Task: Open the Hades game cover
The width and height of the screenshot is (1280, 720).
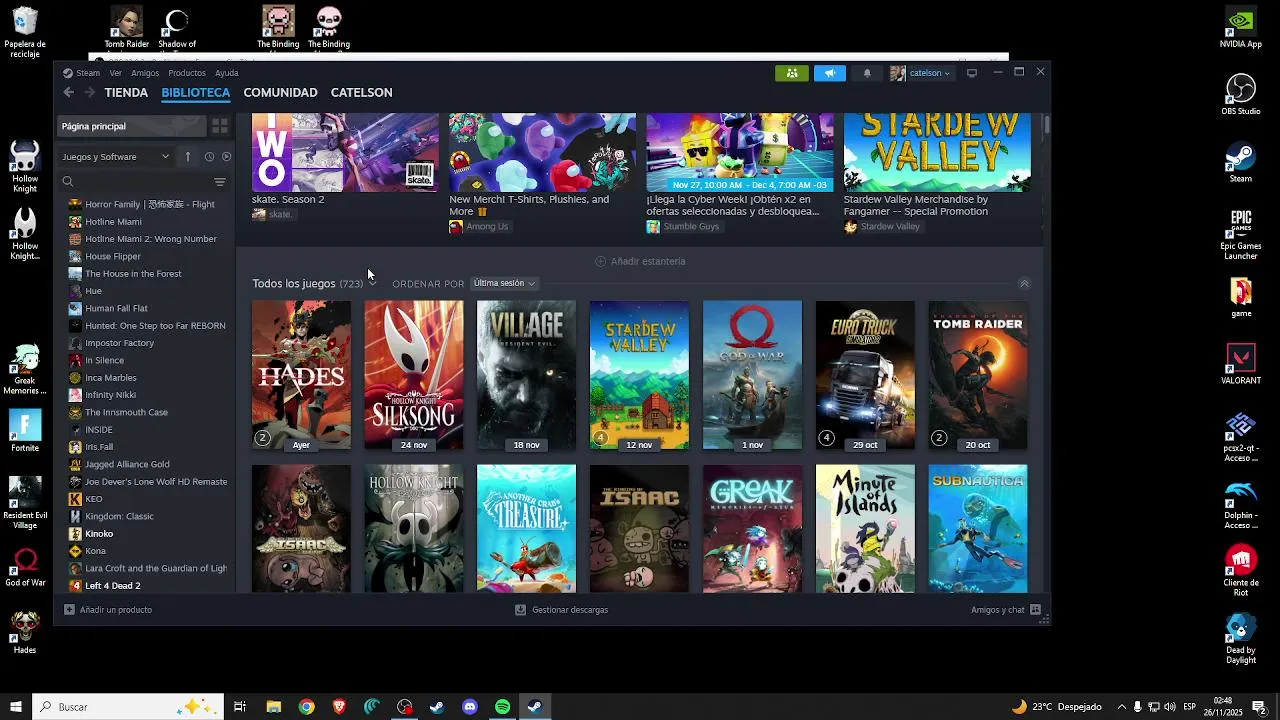Action: click(x=301, y=375)
